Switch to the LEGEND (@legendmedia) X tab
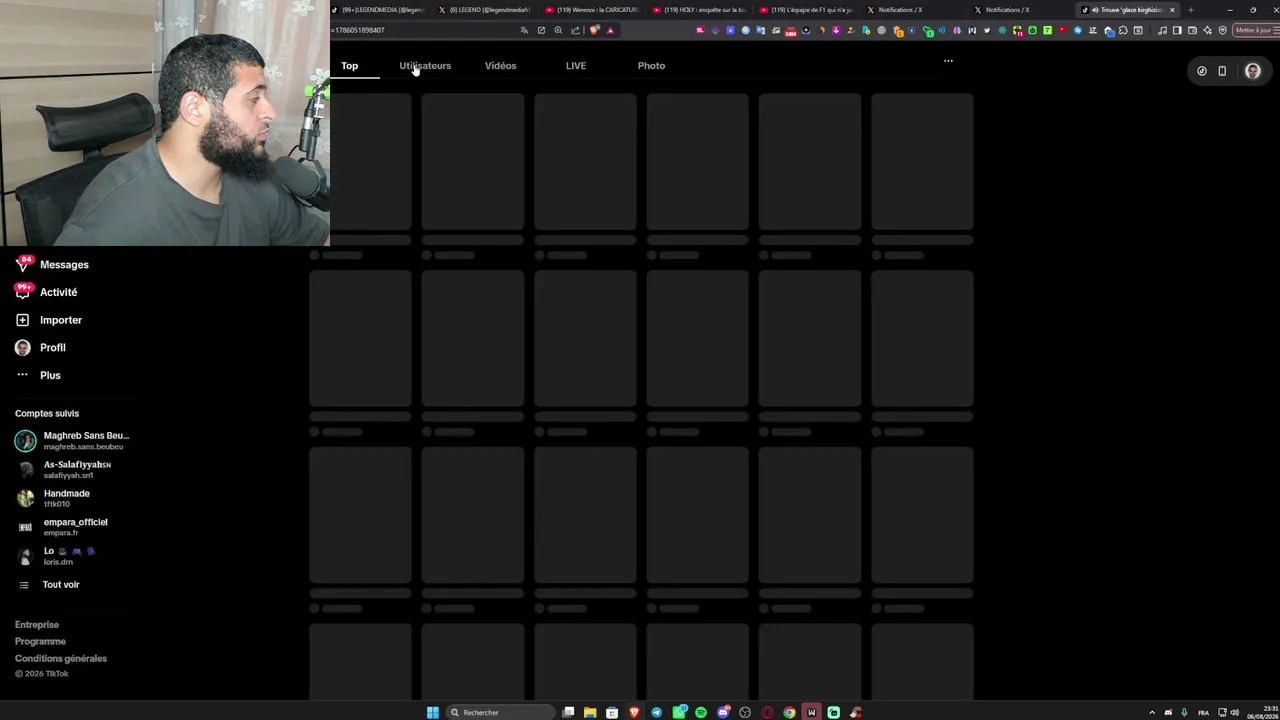The image size is (1280, 720). point(487,10)
